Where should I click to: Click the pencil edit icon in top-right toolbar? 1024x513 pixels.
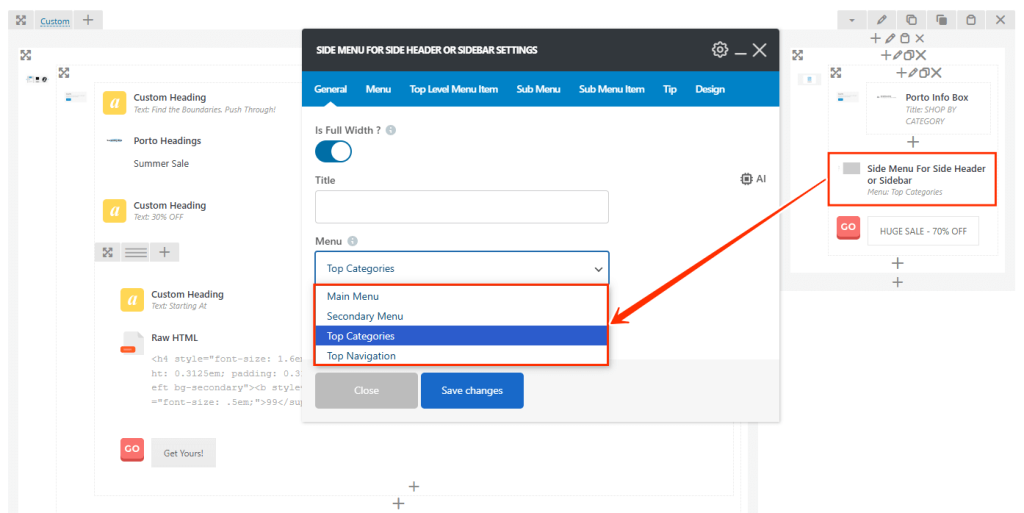[x=881, y=19]
